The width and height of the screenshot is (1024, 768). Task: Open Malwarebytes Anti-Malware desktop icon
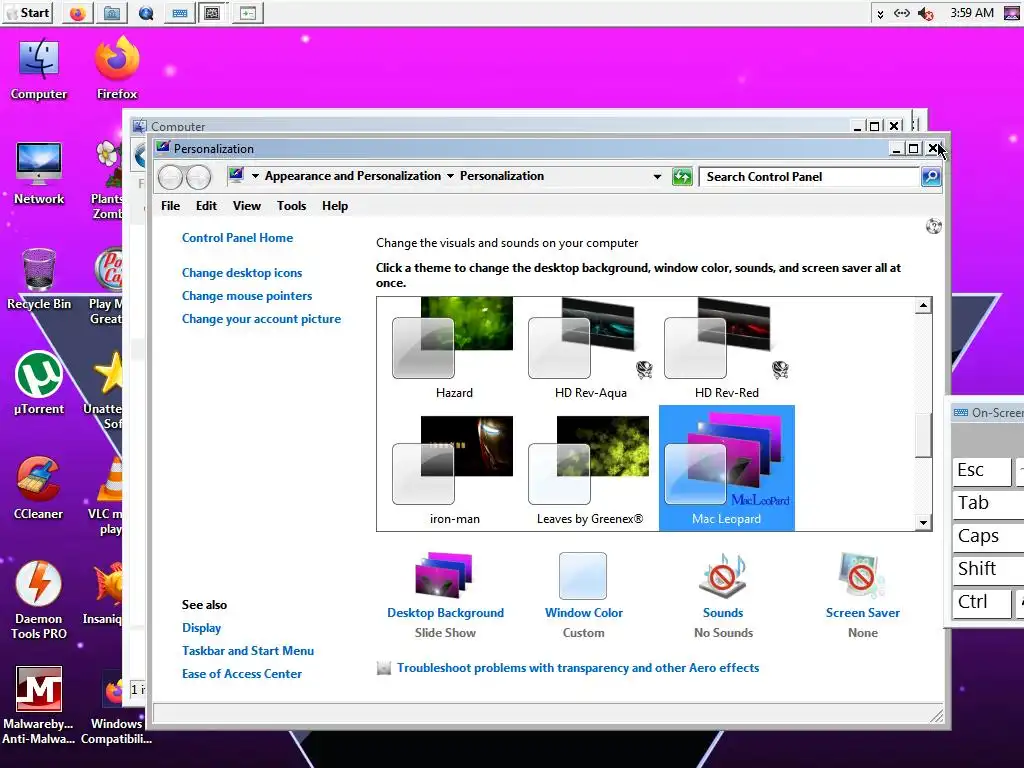[x=39, y=705]
